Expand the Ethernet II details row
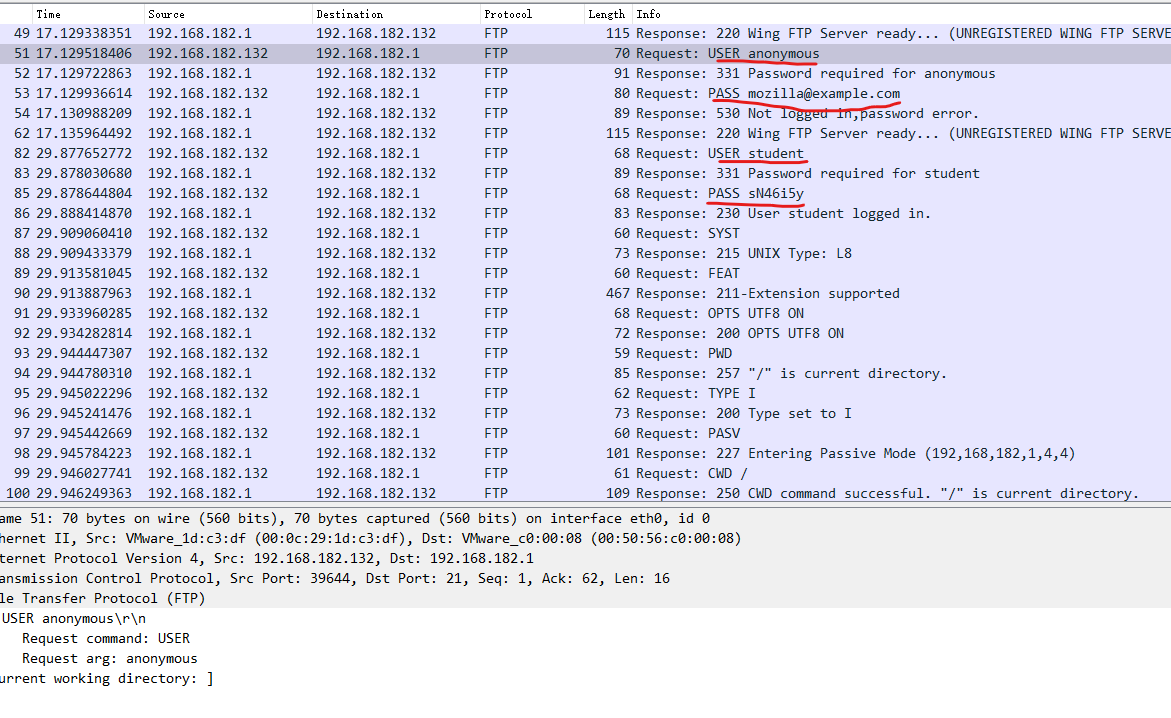This screenshot has height=718, width=1171. [586, 539]
